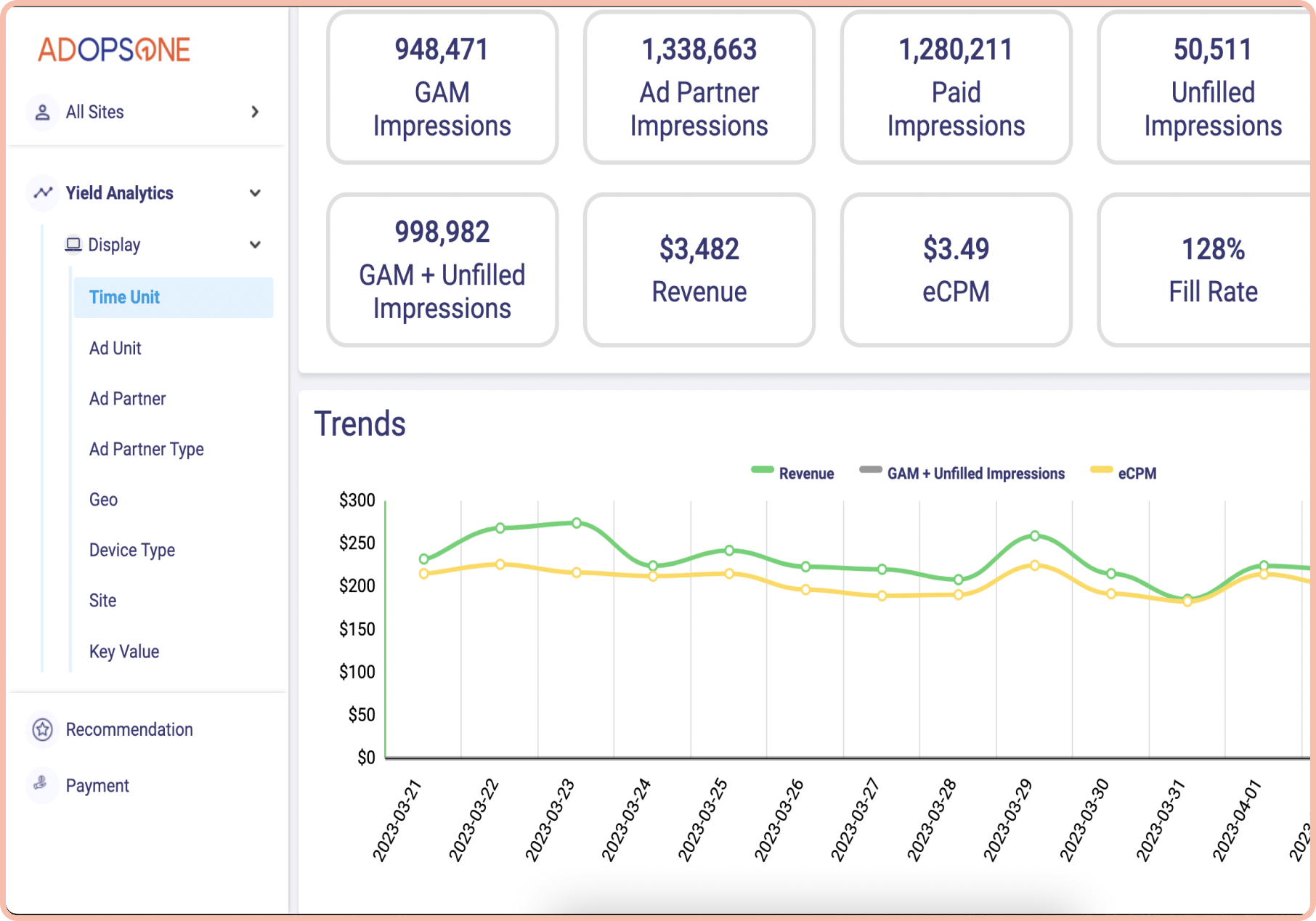The height and width of the screenshot is (921, 1316).
Task: Click the Payment hand icon
Action: coord(41,784)
